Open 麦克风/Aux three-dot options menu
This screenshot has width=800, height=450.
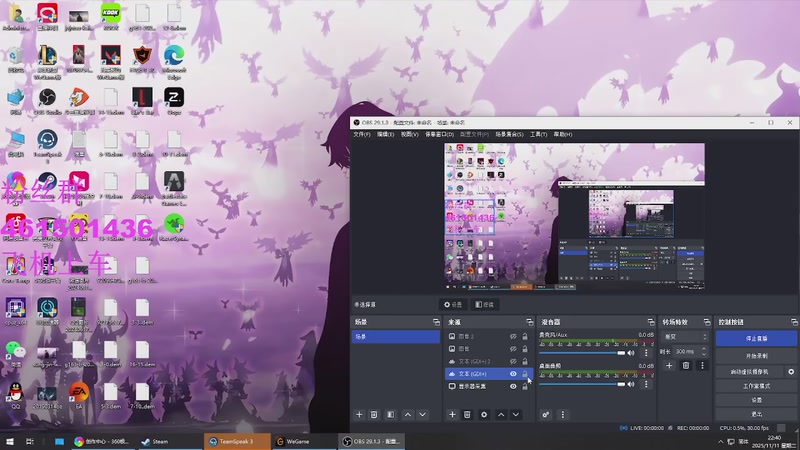coord(646,353)
